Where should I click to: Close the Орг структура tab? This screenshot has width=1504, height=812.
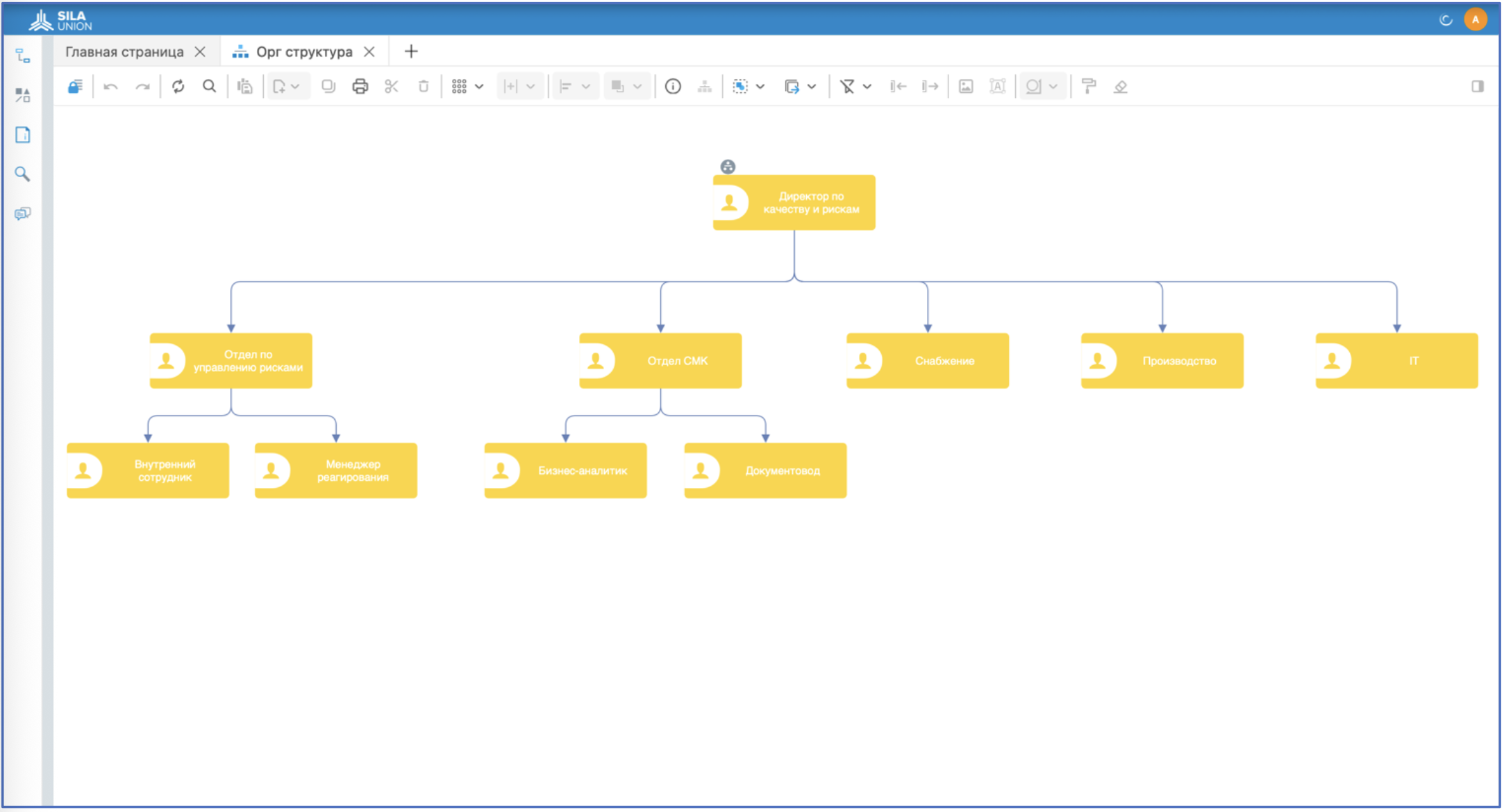pyautogui.click(x=369, y=52)
